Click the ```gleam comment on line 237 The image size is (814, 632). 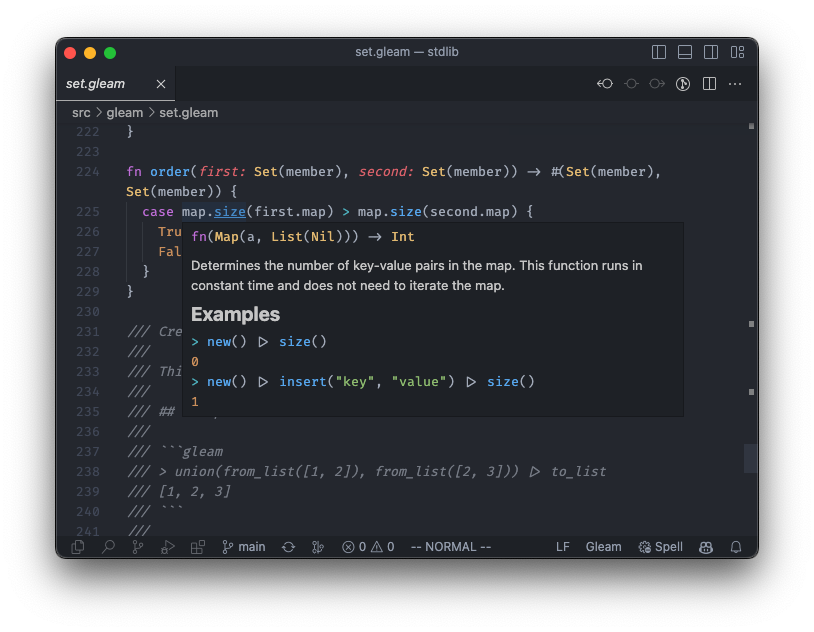[x=192, y=452]
